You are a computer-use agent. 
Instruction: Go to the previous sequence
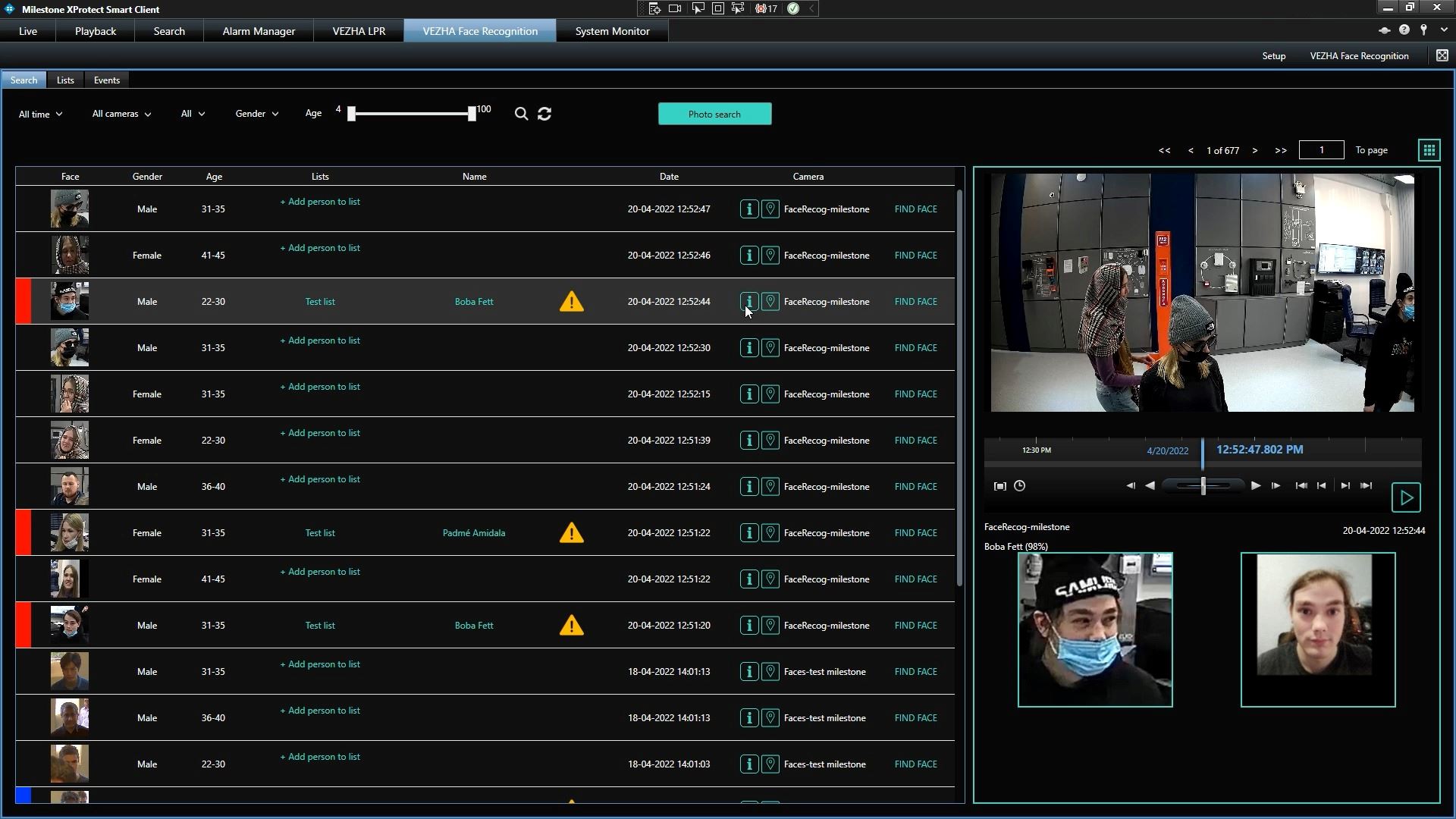point(1322,486)
